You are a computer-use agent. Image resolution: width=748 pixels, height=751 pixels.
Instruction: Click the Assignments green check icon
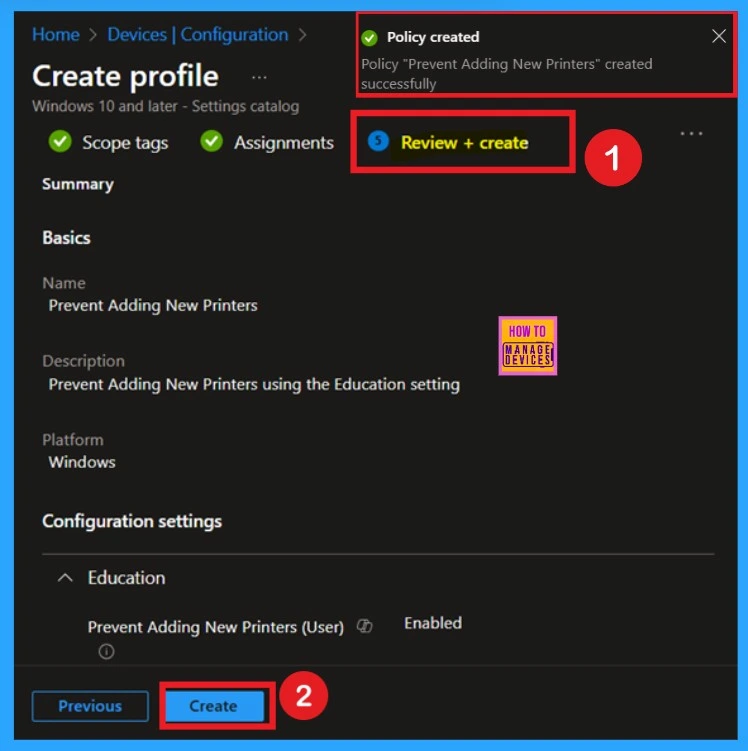click(x=211, y=141)
